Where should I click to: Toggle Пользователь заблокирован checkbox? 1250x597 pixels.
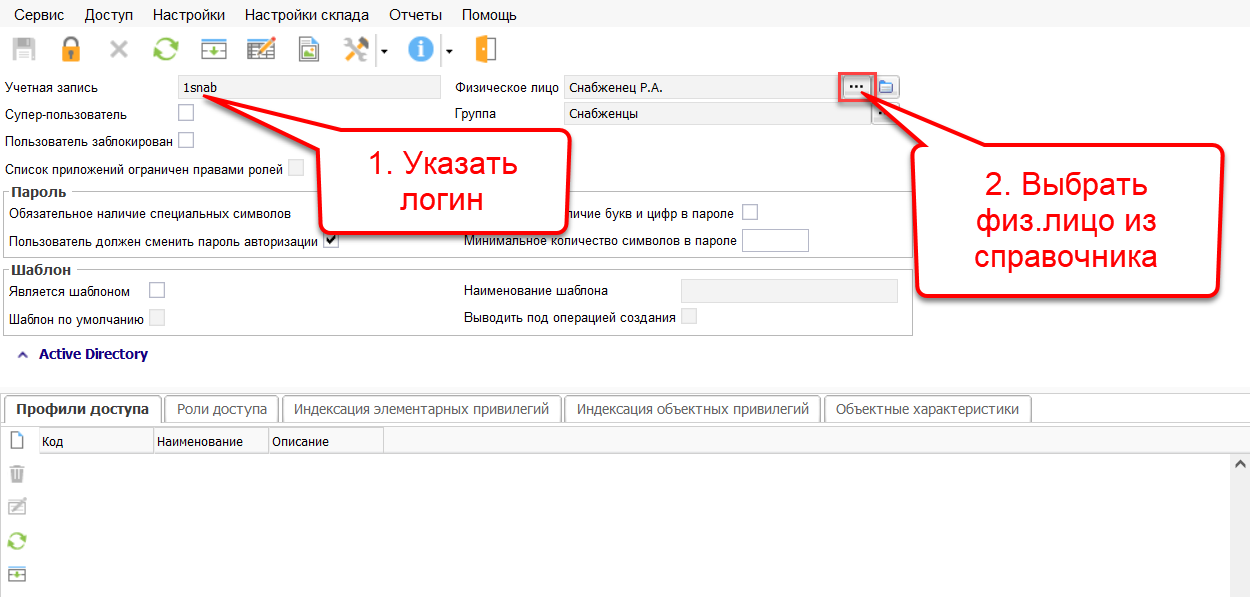[x=185, y=140]
